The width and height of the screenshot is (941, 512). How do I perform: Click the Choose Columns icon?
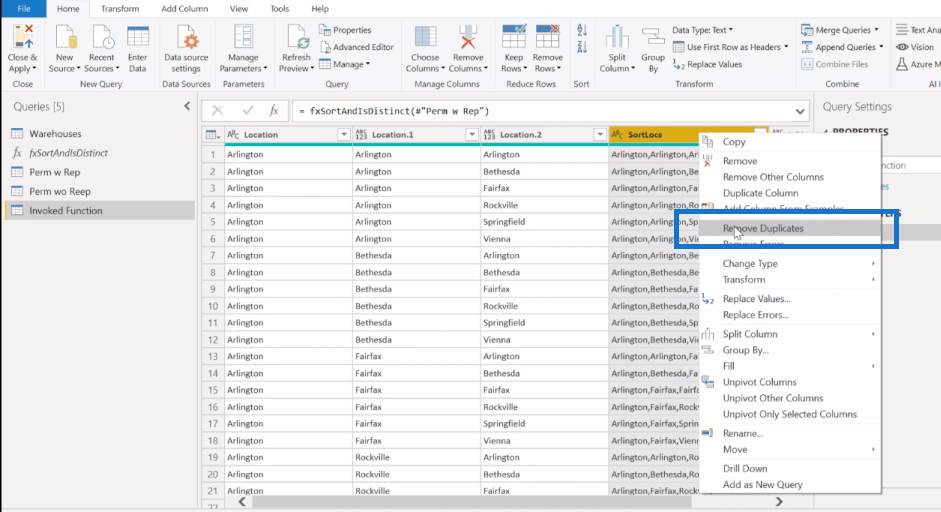point(425,38)
